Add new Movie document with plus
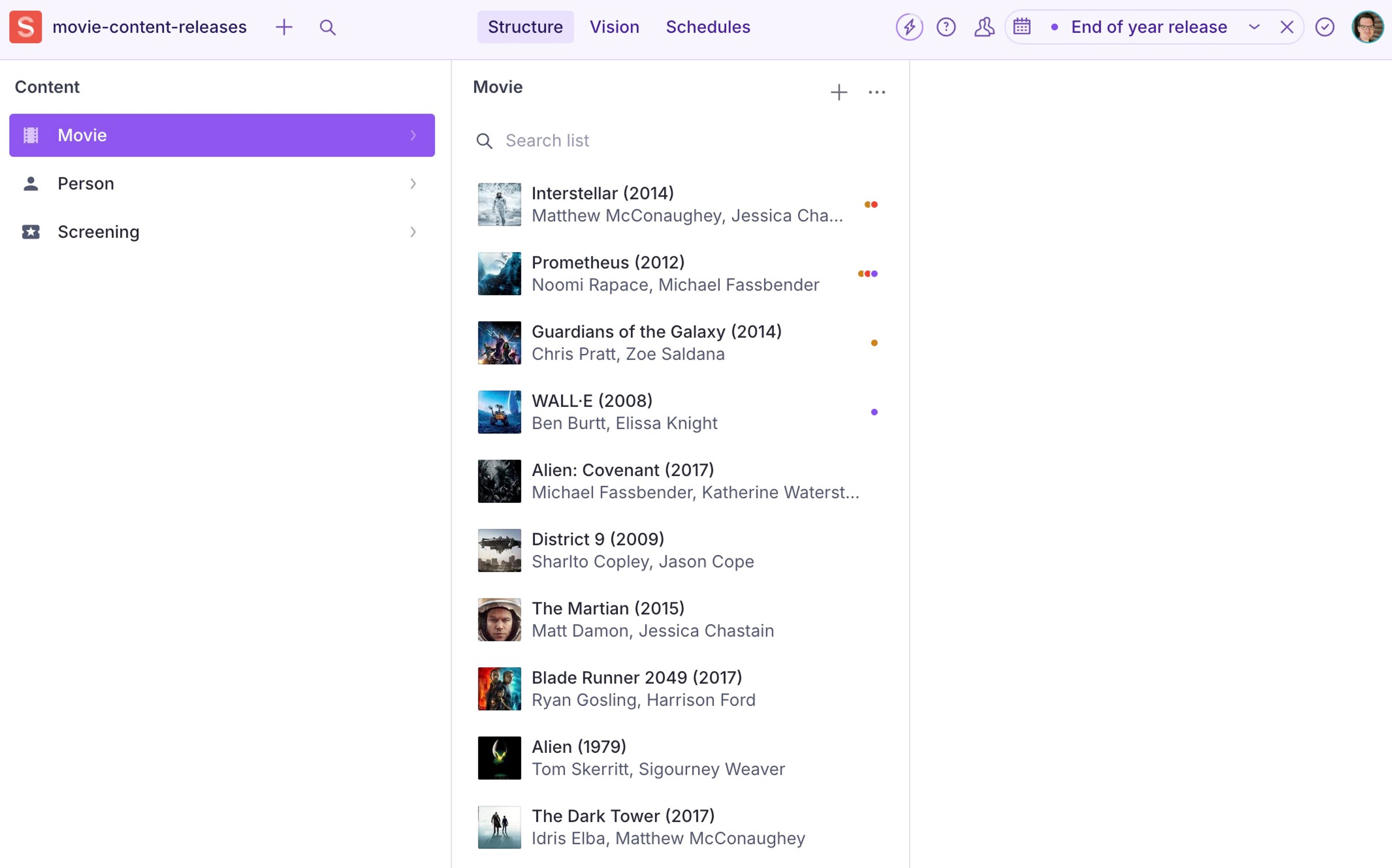The image size is (1392, 868). tap(839, 92)
